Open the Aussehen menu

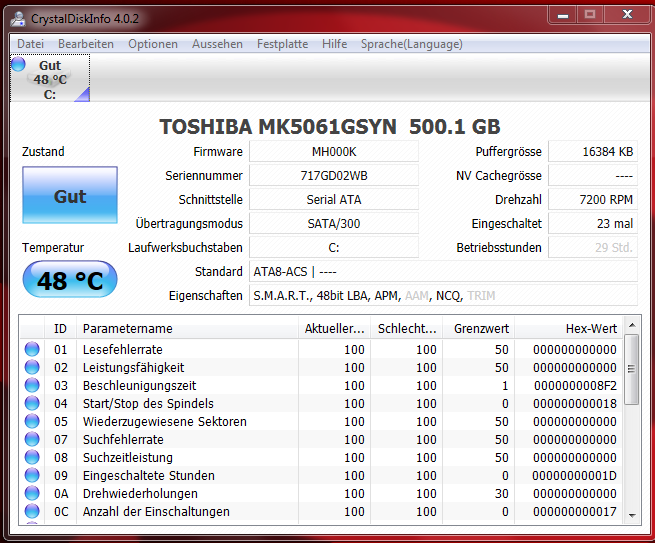coord(217,44)
